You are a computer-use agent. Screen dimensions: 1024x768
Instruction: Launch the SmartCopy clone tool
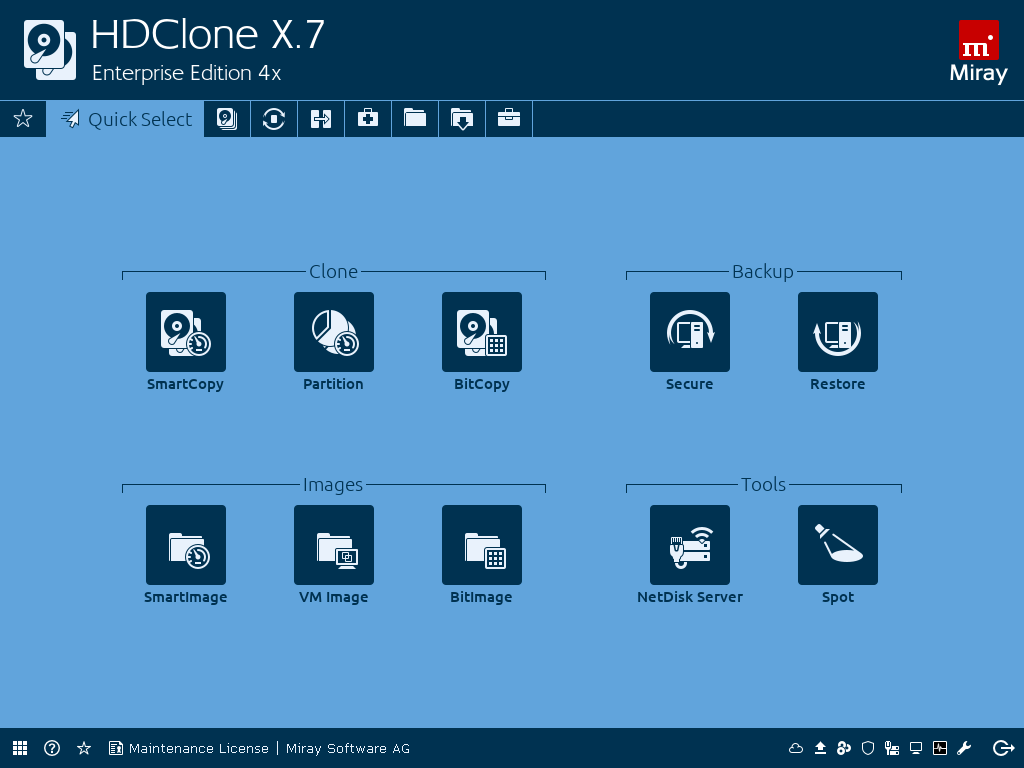click(x=185, y=332)
